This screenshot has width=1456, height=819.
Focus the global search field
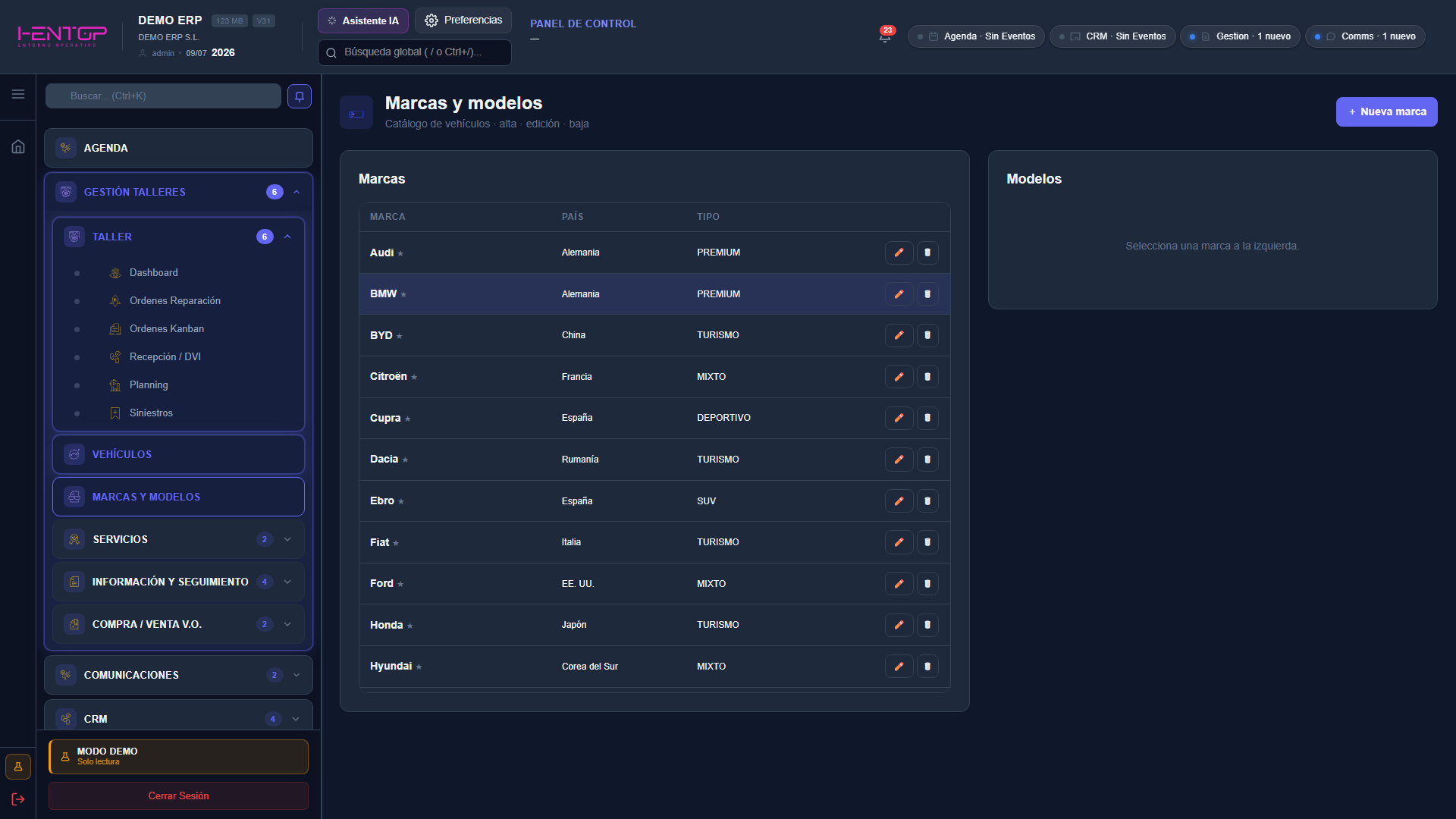click(415, 52)
